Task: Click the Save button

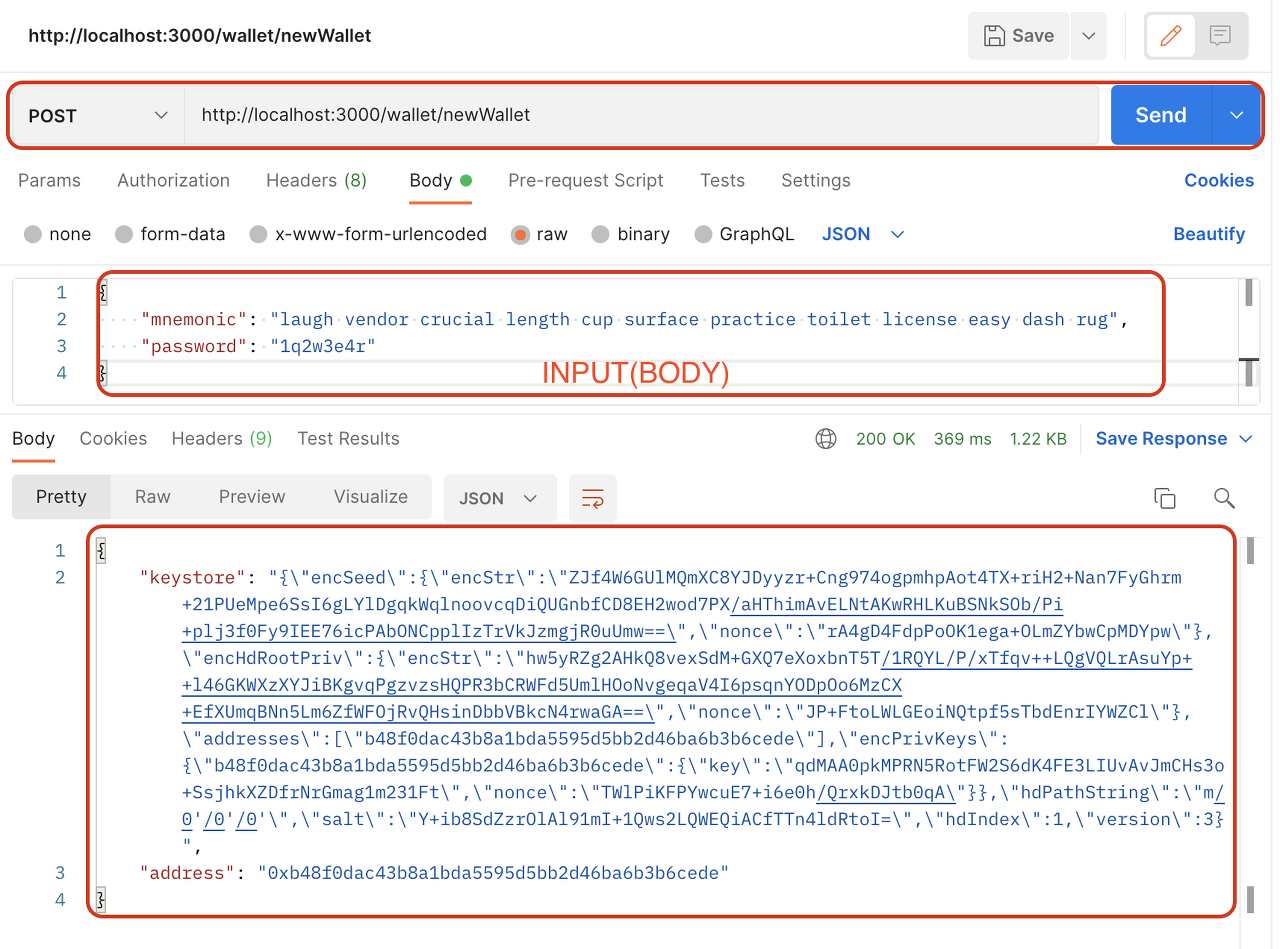Action: click(x=1019, y=36)
